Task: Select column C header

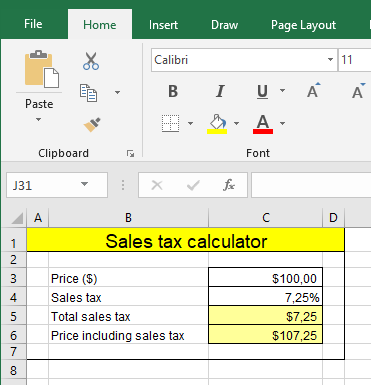Action: [266, 218]
